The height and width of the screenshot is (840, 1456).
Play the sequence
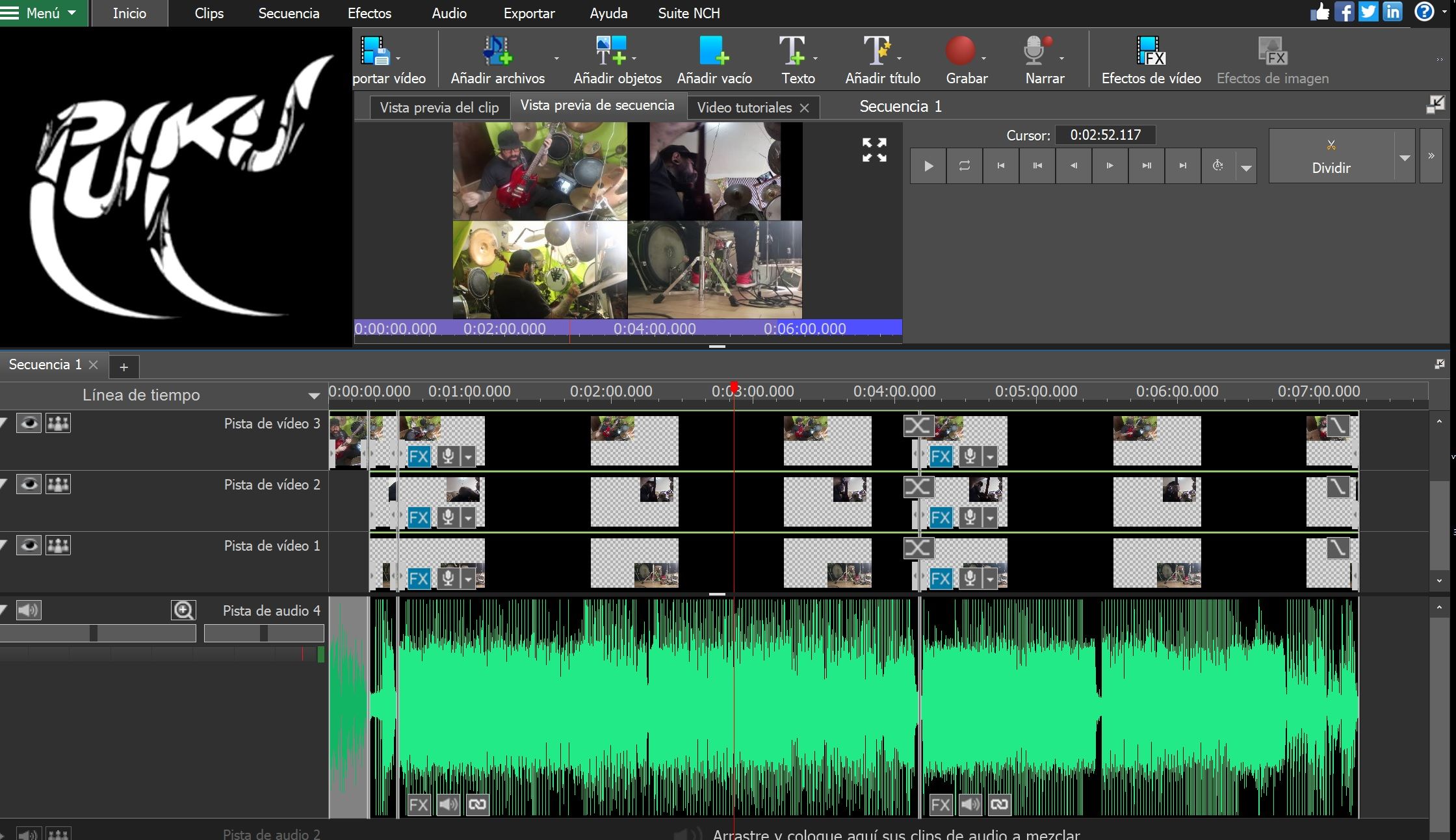click(928, 166)
